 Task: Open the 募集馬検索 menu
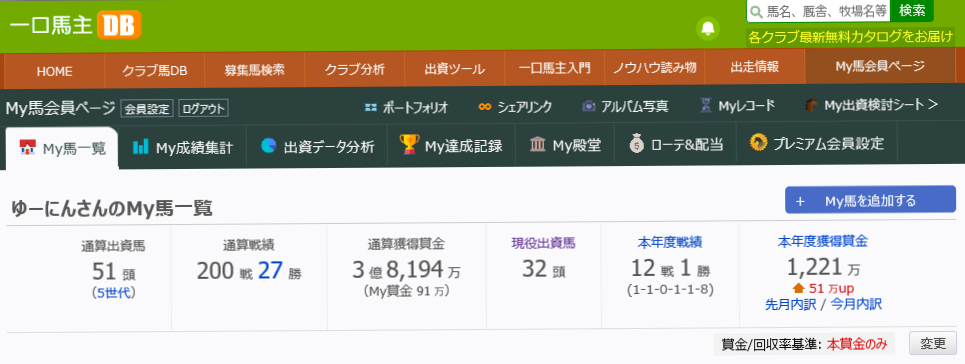point(255,70)
